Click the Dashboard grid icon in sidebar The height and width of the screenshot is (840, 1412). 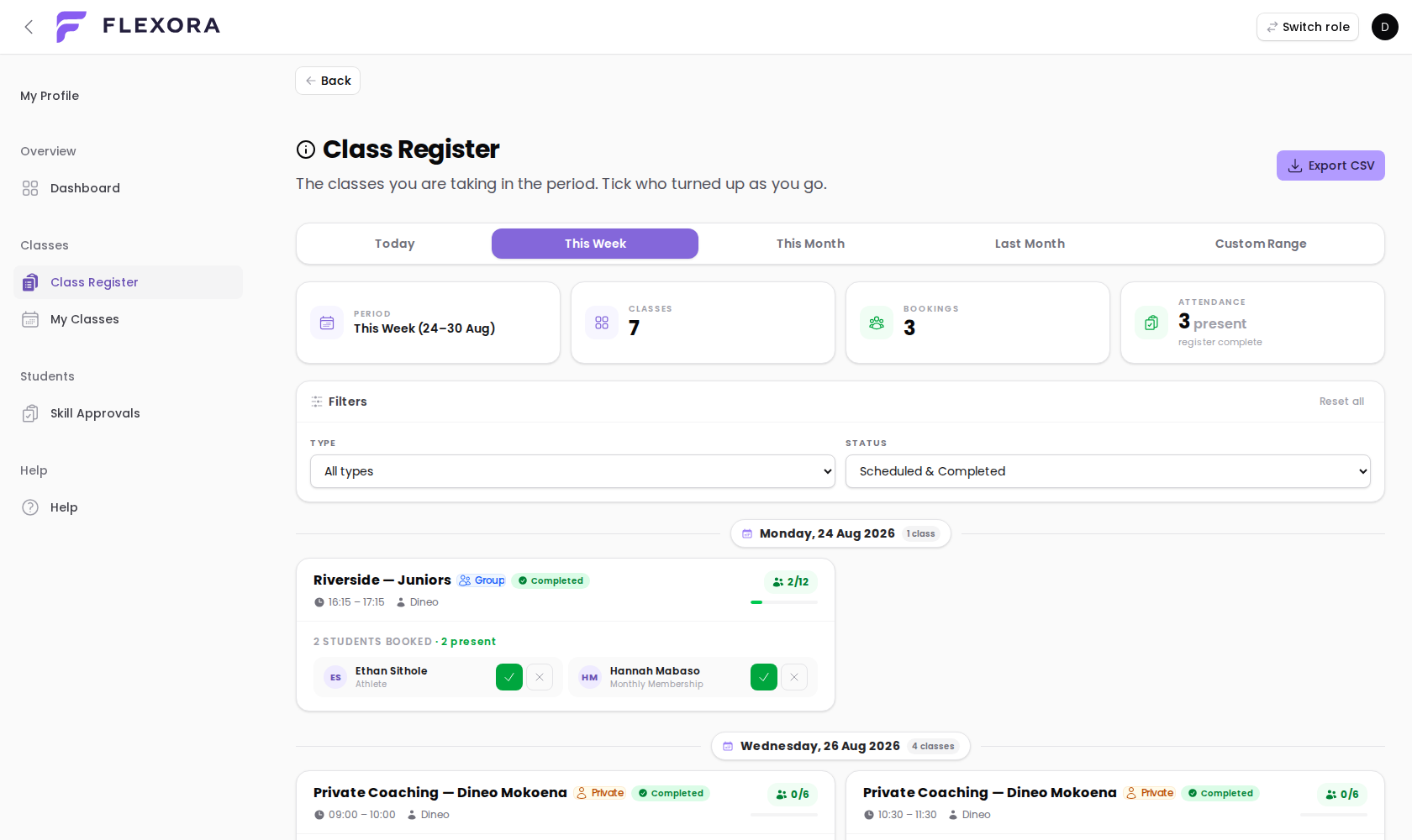pos(30,188)
